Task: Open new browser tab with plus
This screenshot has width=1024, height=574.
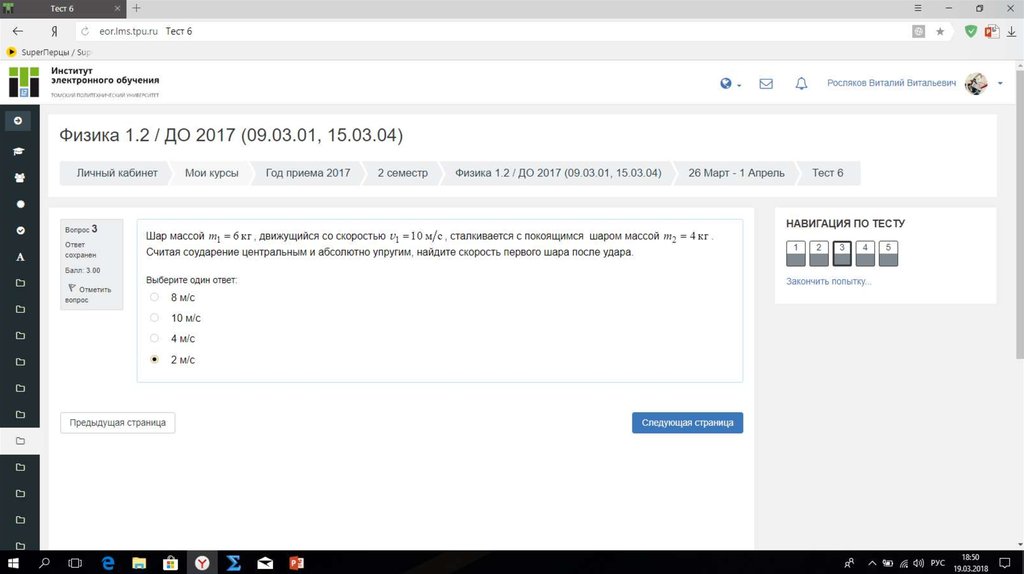Action: point(136,8)
